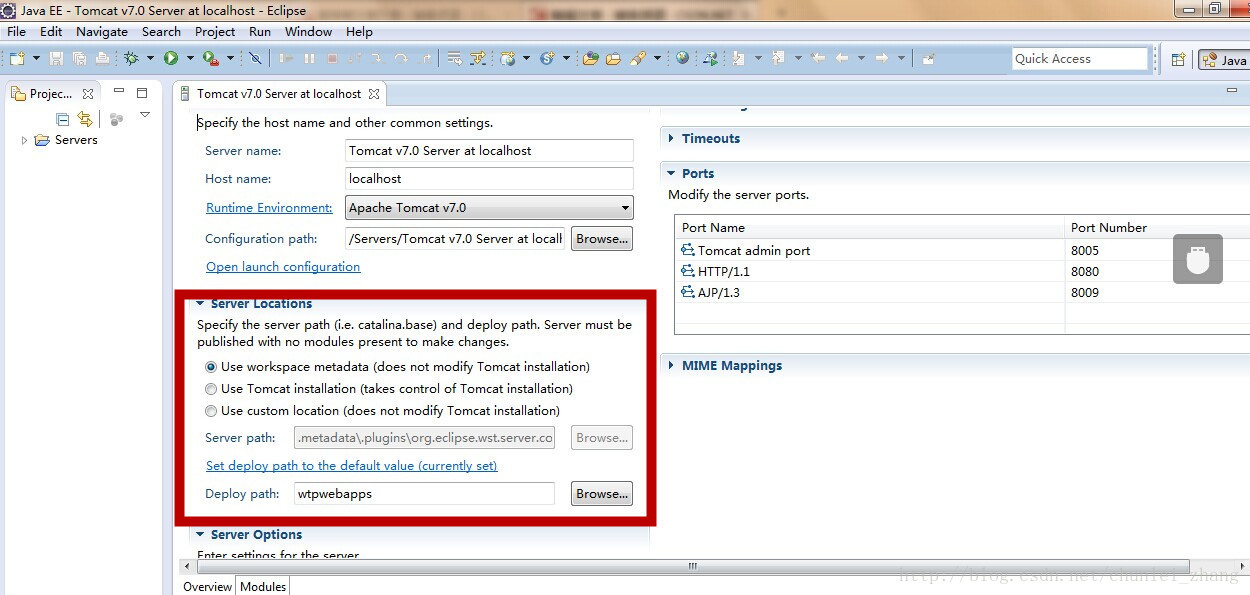Click the Suspend pause icon
This screenshot has width=1250, height=595.
(x=309, y=58)
